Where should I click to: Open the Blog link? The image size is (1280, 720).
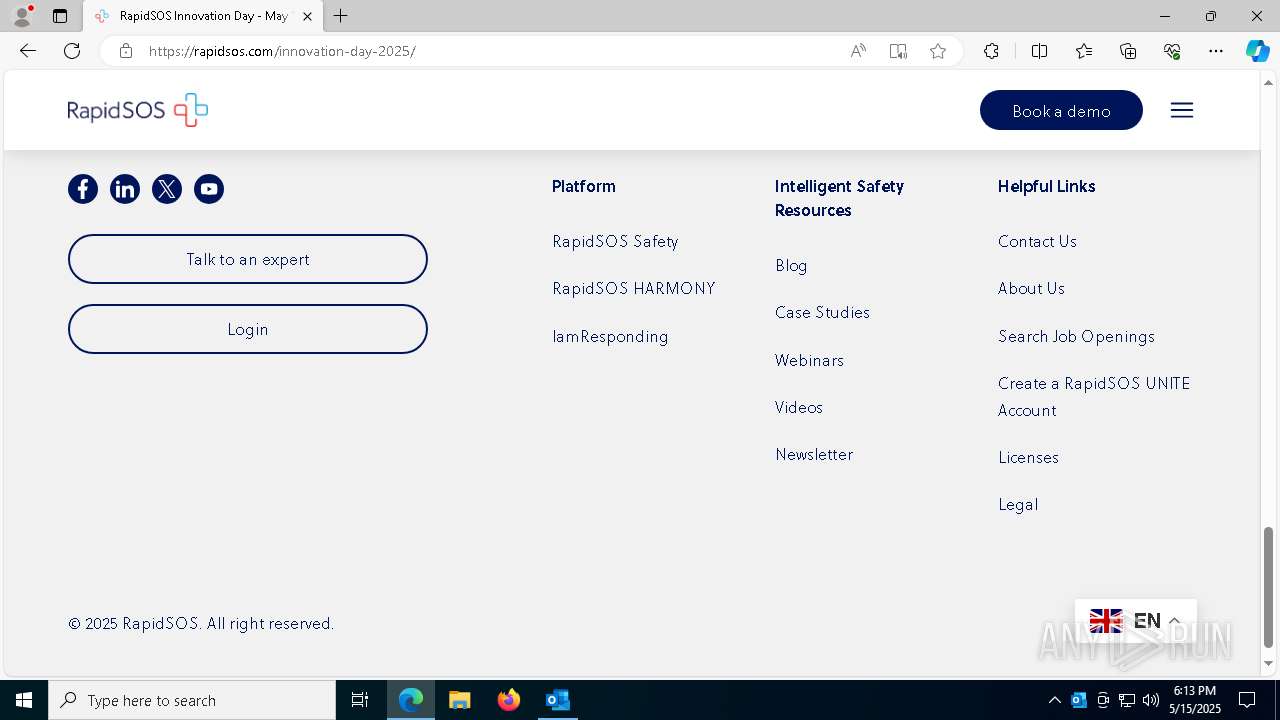(791, 265)
